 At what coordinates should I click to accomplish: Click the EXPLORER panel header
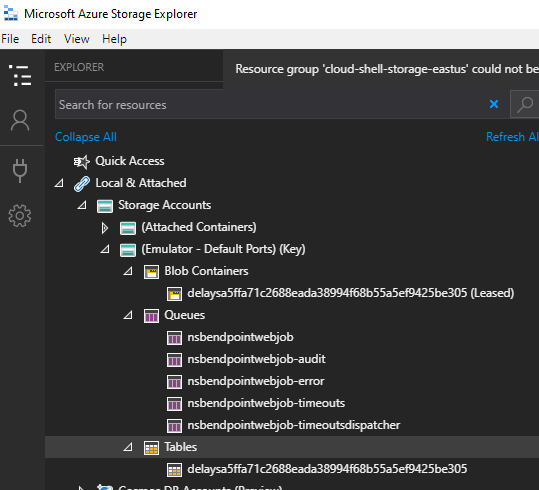79,67
